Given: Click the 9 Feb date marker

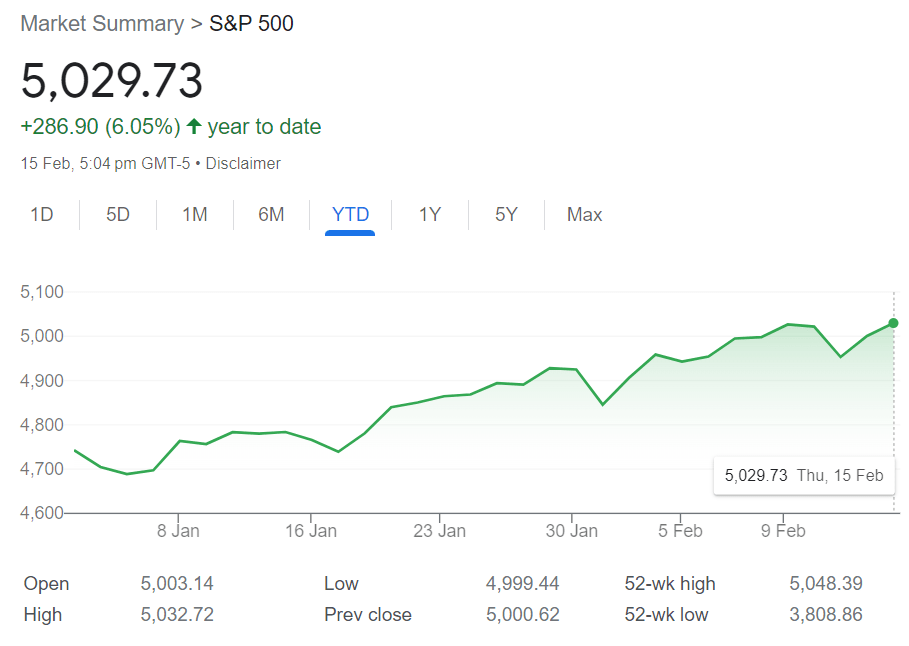Looking at the screenshot, I should (x=782, y=531).
